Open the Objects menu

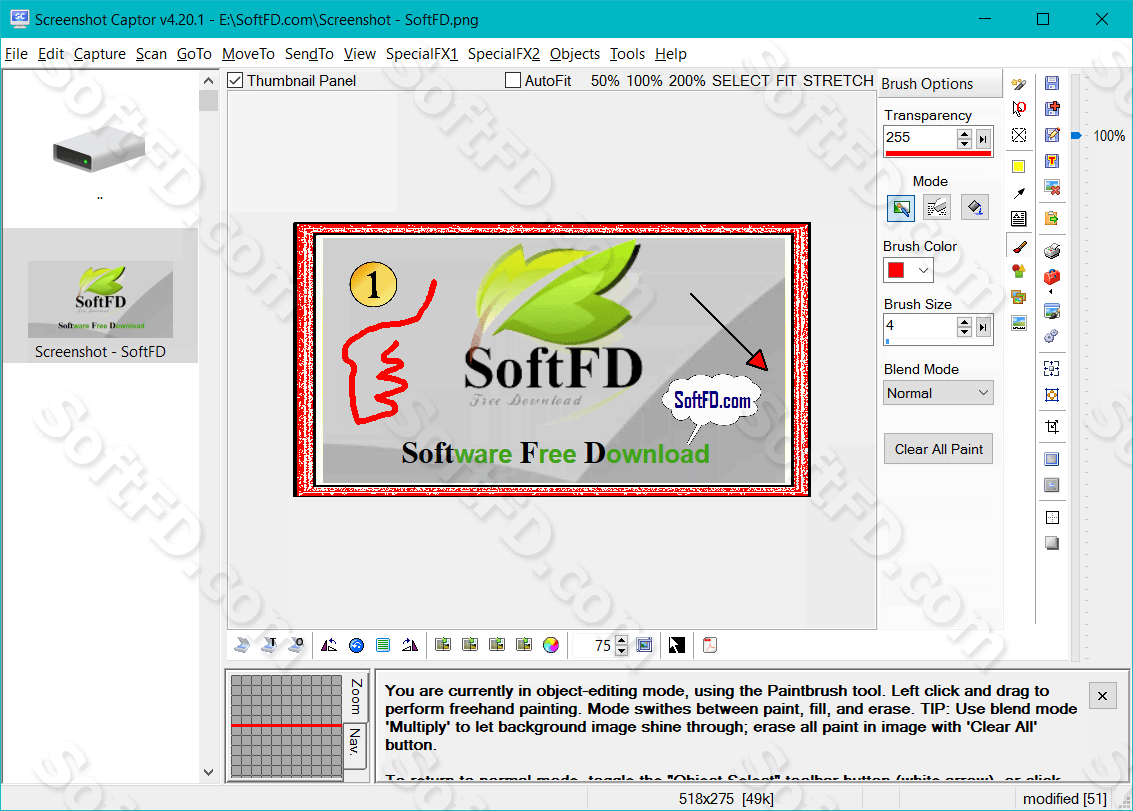574,54
